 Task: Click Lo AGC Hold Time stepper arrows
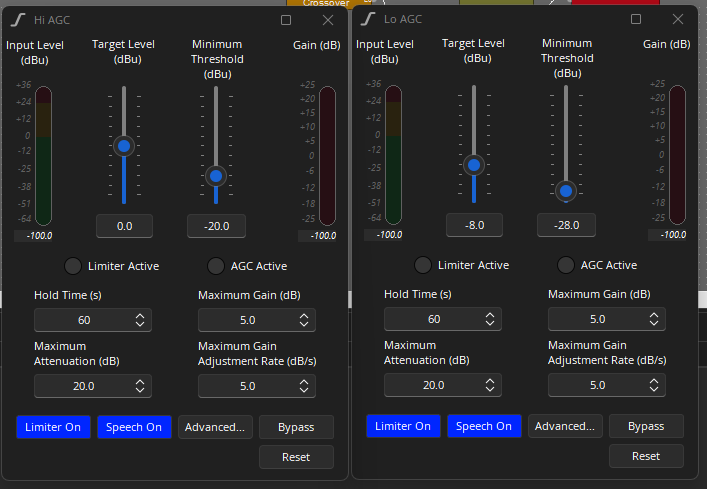tap(490, 319)
